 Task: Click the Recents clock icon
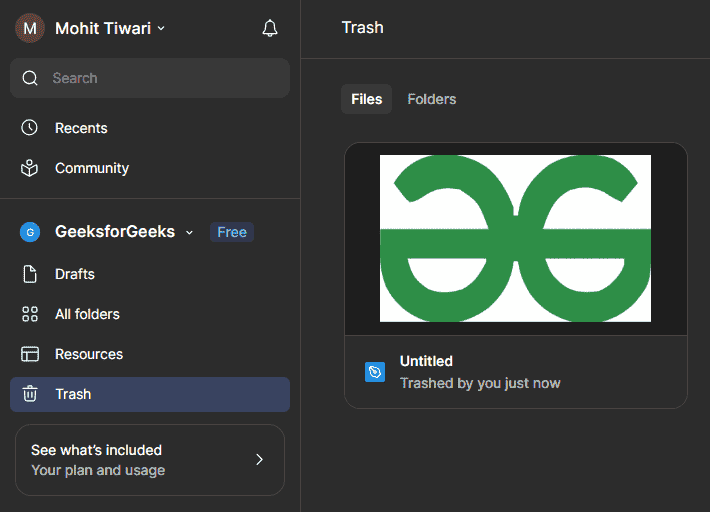[x=29, y=128]
